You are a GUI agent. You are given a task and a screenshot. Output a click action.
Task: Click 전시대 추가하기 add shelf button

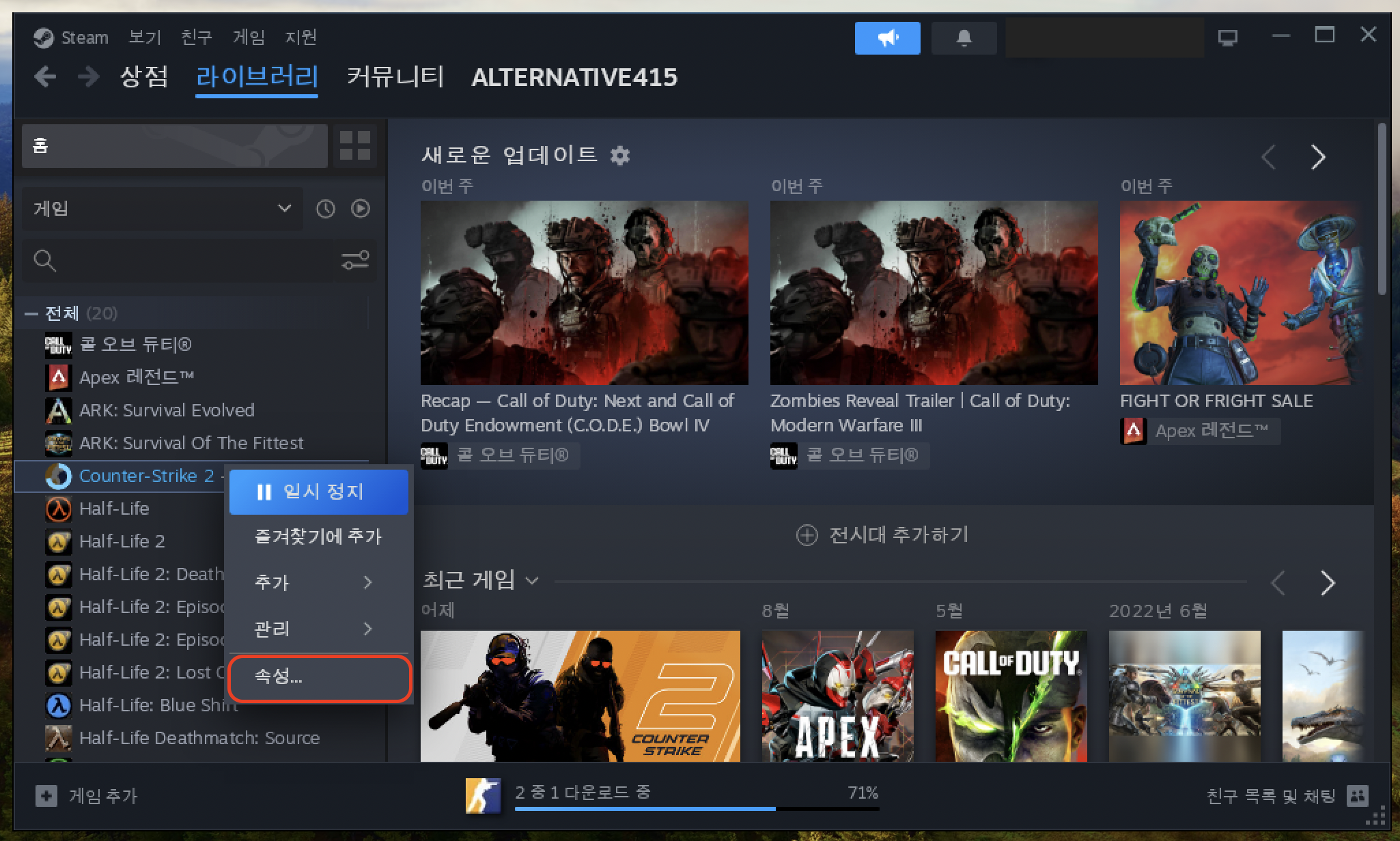(882, 534)
